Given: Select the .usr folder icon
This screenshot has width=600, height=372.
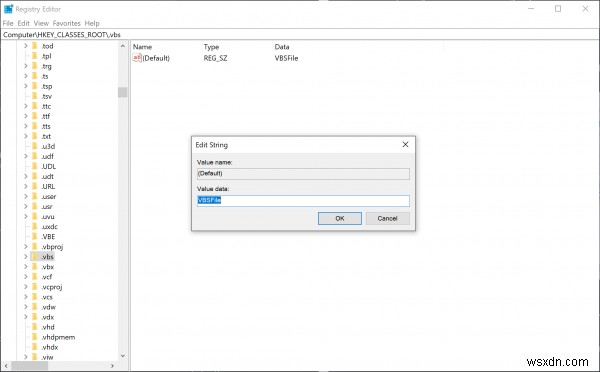Looking at the screenshot, I should pos(35,206).
